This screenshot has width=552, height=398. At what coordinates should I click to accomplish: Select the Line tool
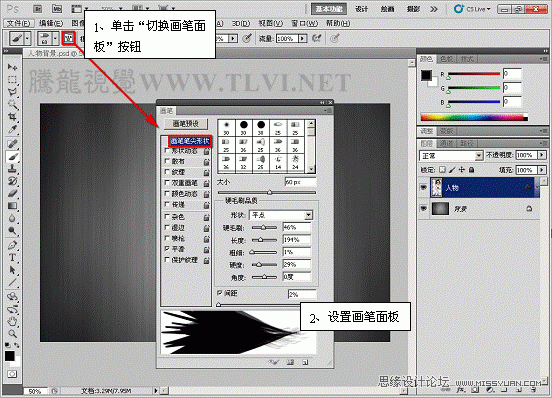tap(12, 283)
